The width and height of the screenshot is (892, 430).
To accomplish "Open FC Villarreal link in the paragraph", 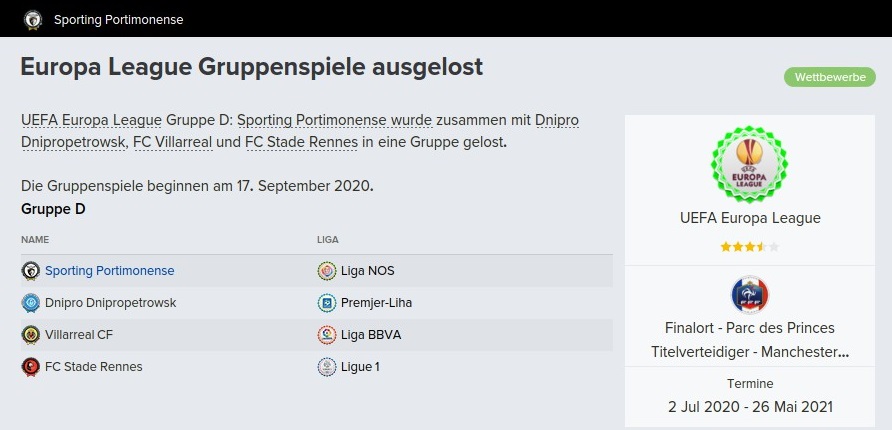I will [x=172, y=142].
